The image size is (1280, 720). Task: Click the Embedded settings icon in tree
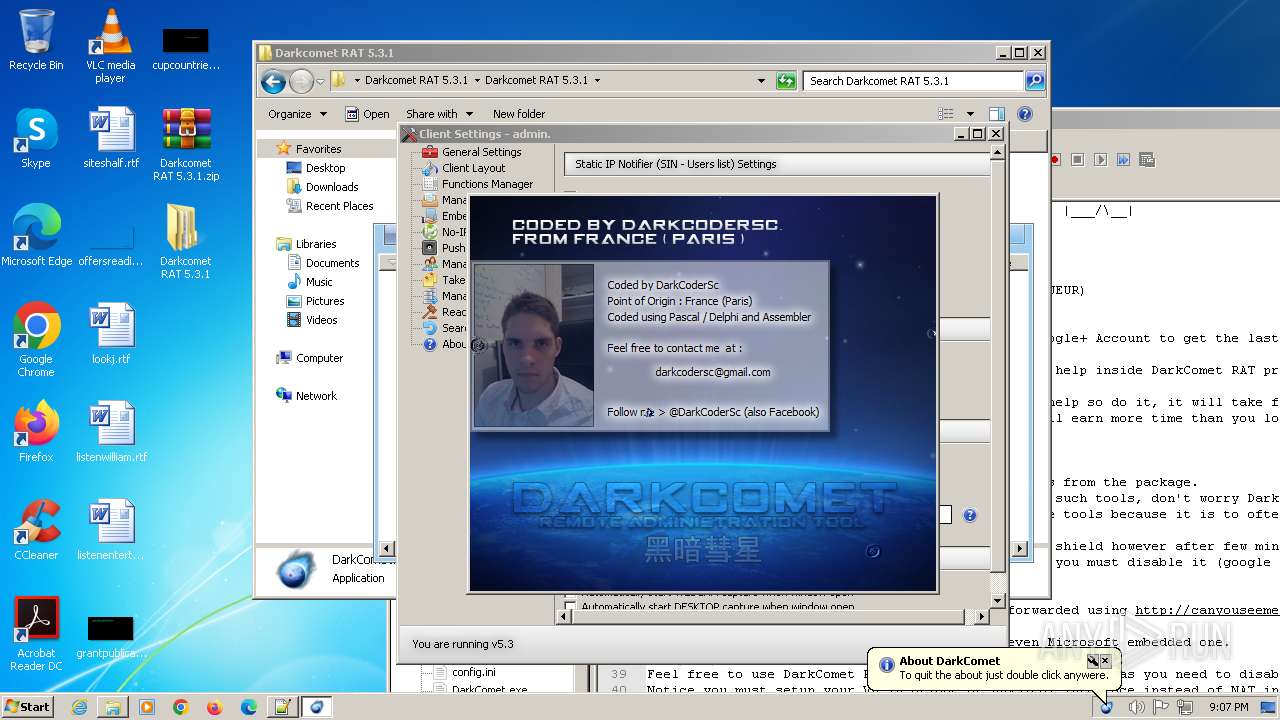pos(430,216)
